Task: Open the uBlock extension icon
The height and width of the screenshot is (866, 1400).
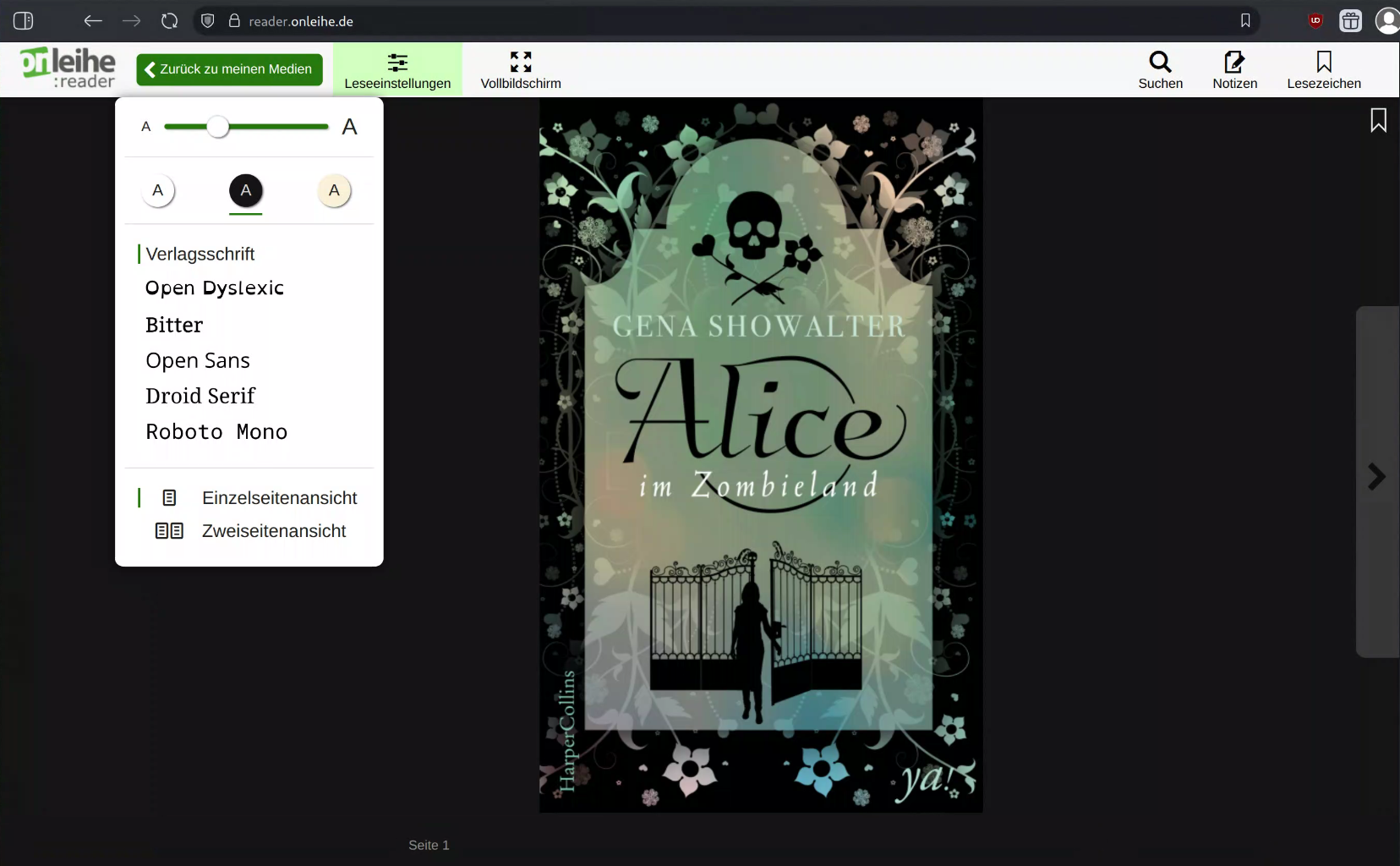Action: coord(1315,21)
